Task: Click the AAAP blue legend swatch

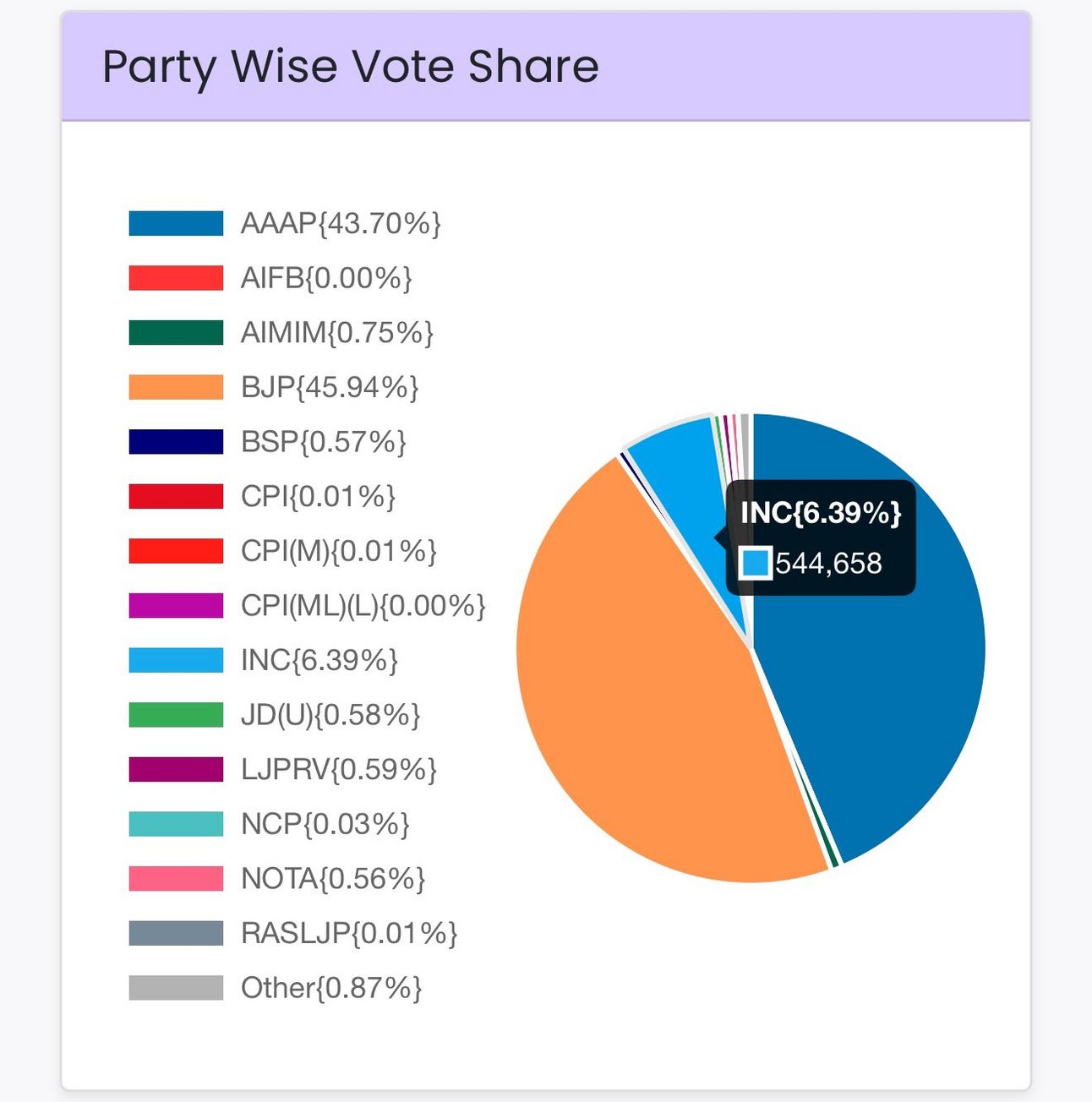Action: pyautogui.click(x=176, y=223)
